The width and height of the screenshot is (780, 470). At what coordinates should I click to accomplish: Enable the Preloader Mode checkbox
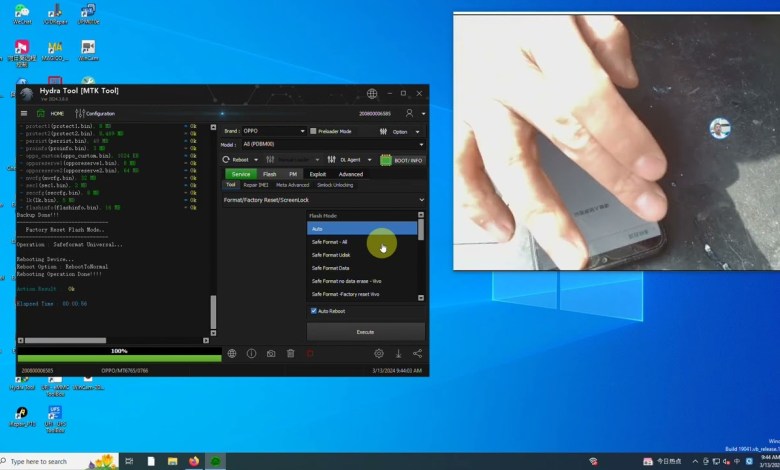coord(313,131)
